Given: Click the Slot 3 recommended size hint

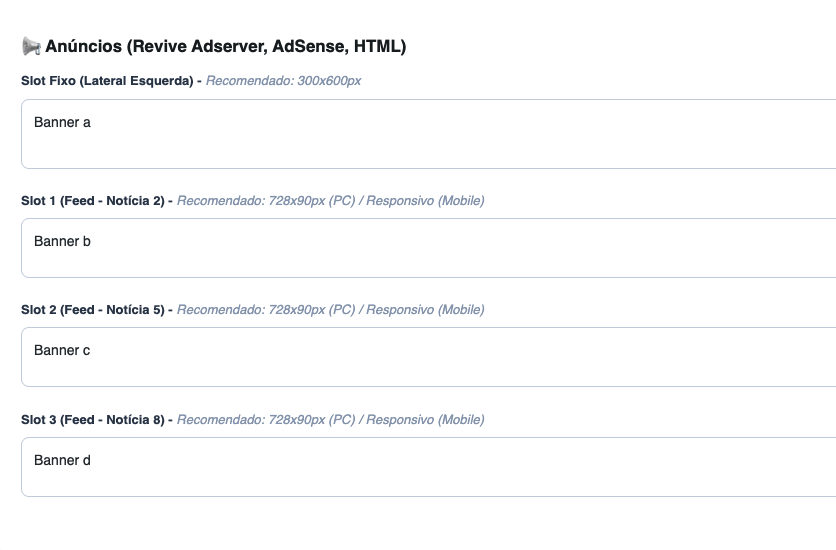Looking at the screenshot, I should click(330, 420).
